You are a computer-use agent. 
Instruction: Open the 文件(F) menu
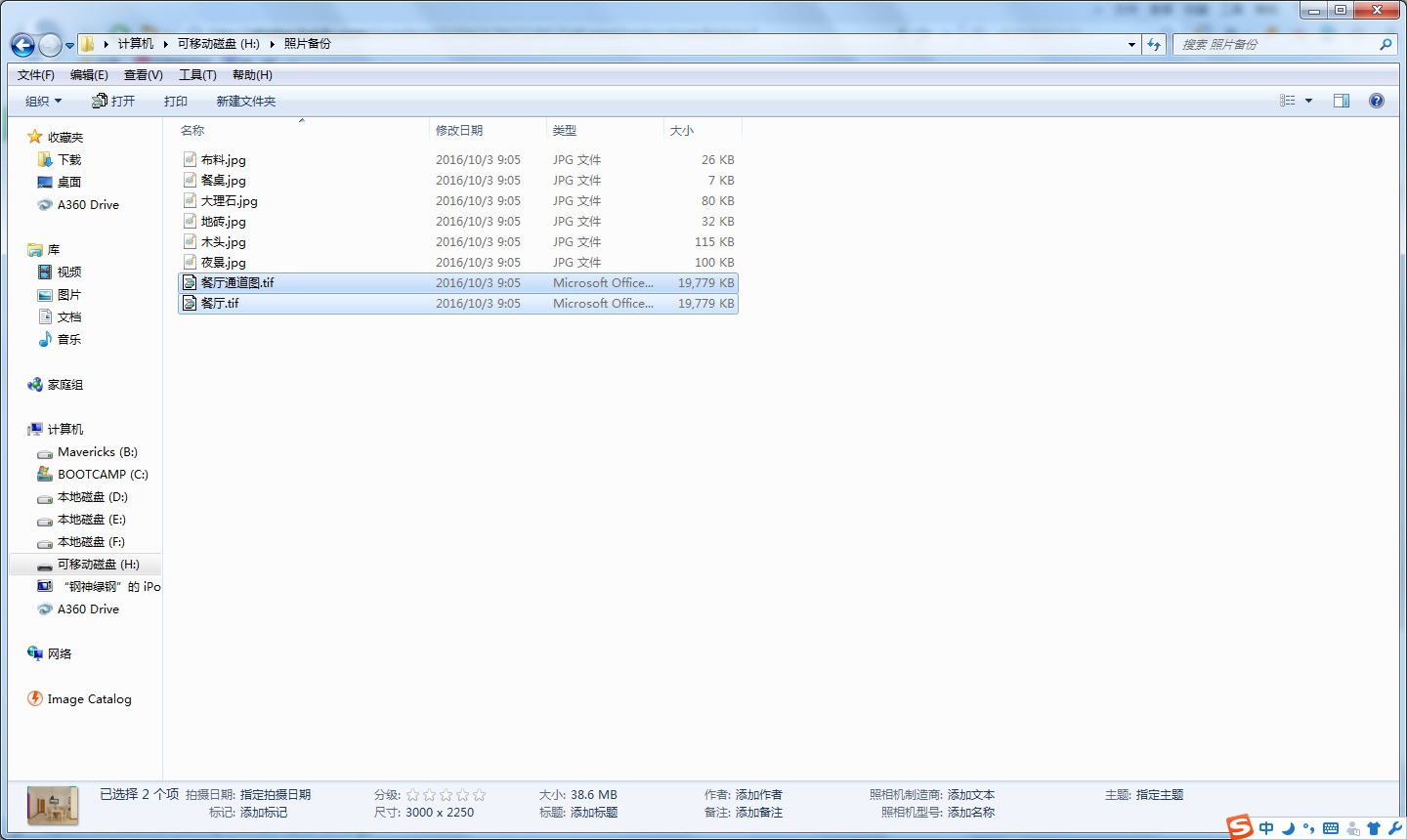[x=36, y=75]
